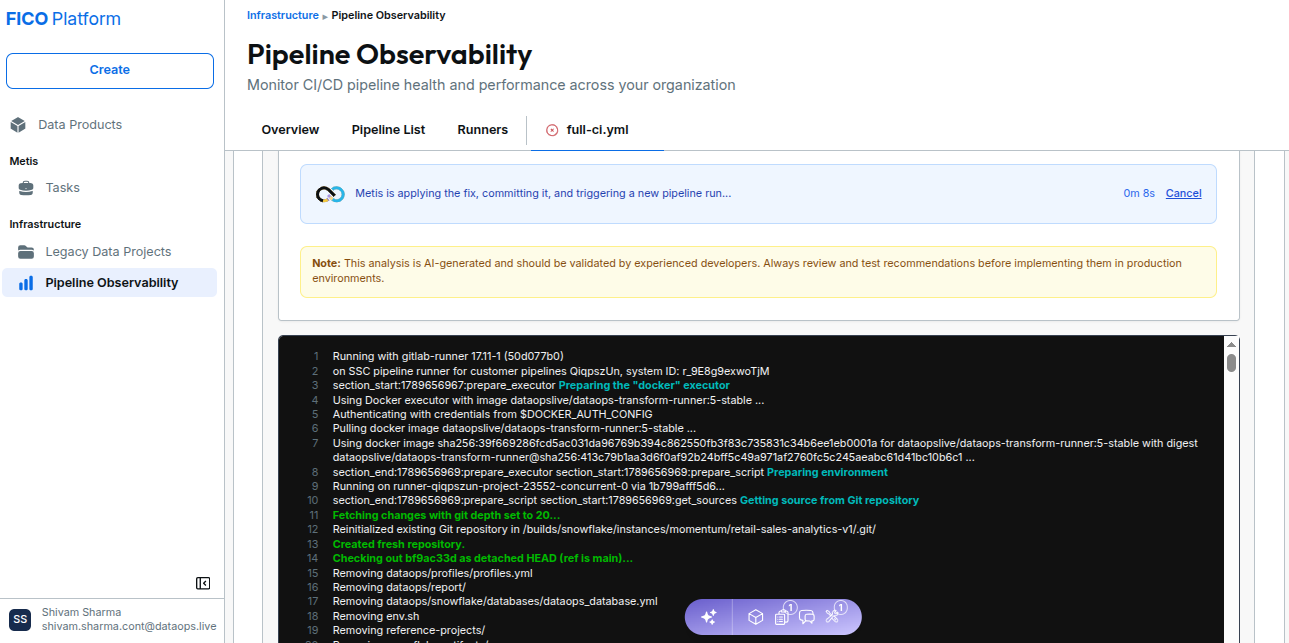Open Data Products in sidebar
Screen dimensions: 1289x643
click(80, 125)
